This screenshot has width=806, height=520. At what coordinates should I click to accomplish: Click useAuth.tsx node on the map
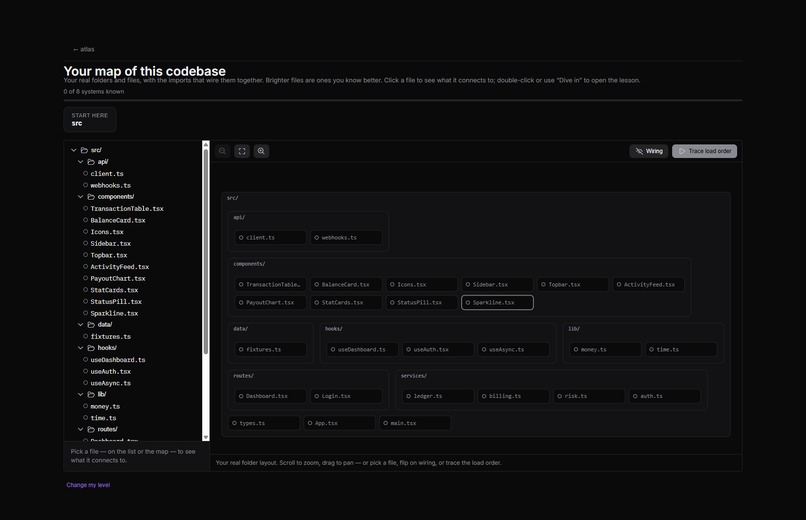(x=437, y=349)
